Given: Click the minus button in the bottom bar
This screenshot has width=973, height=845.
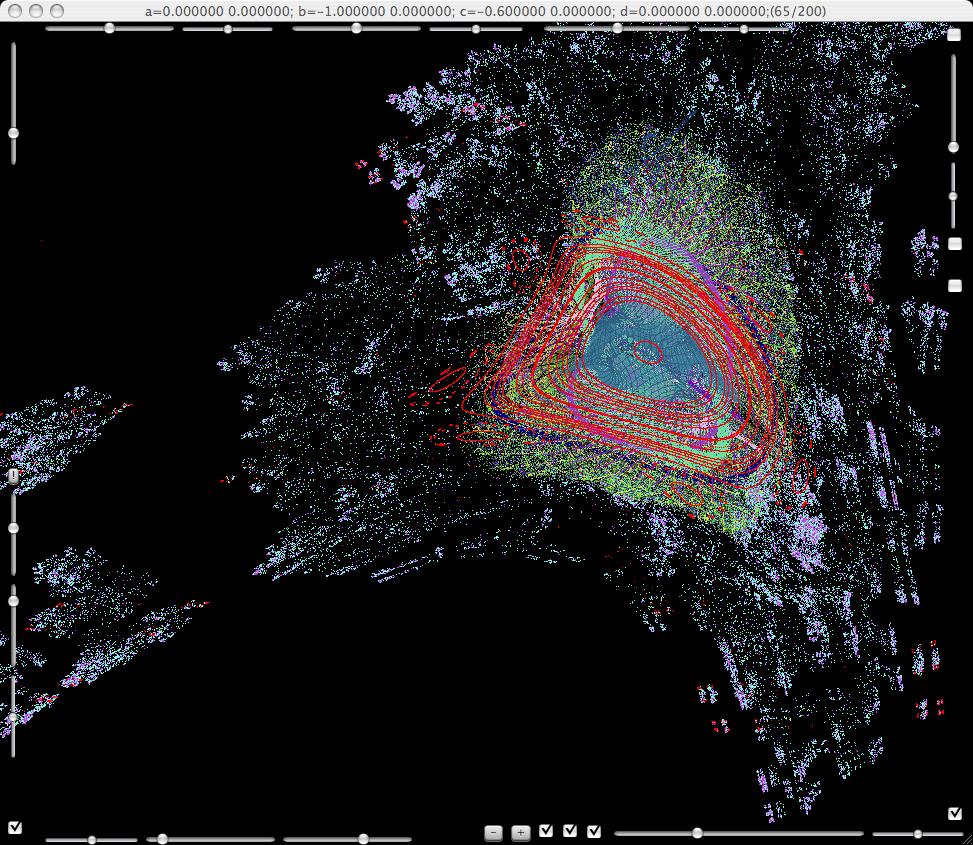Looking at the screenshot, I should pos(493,833).
